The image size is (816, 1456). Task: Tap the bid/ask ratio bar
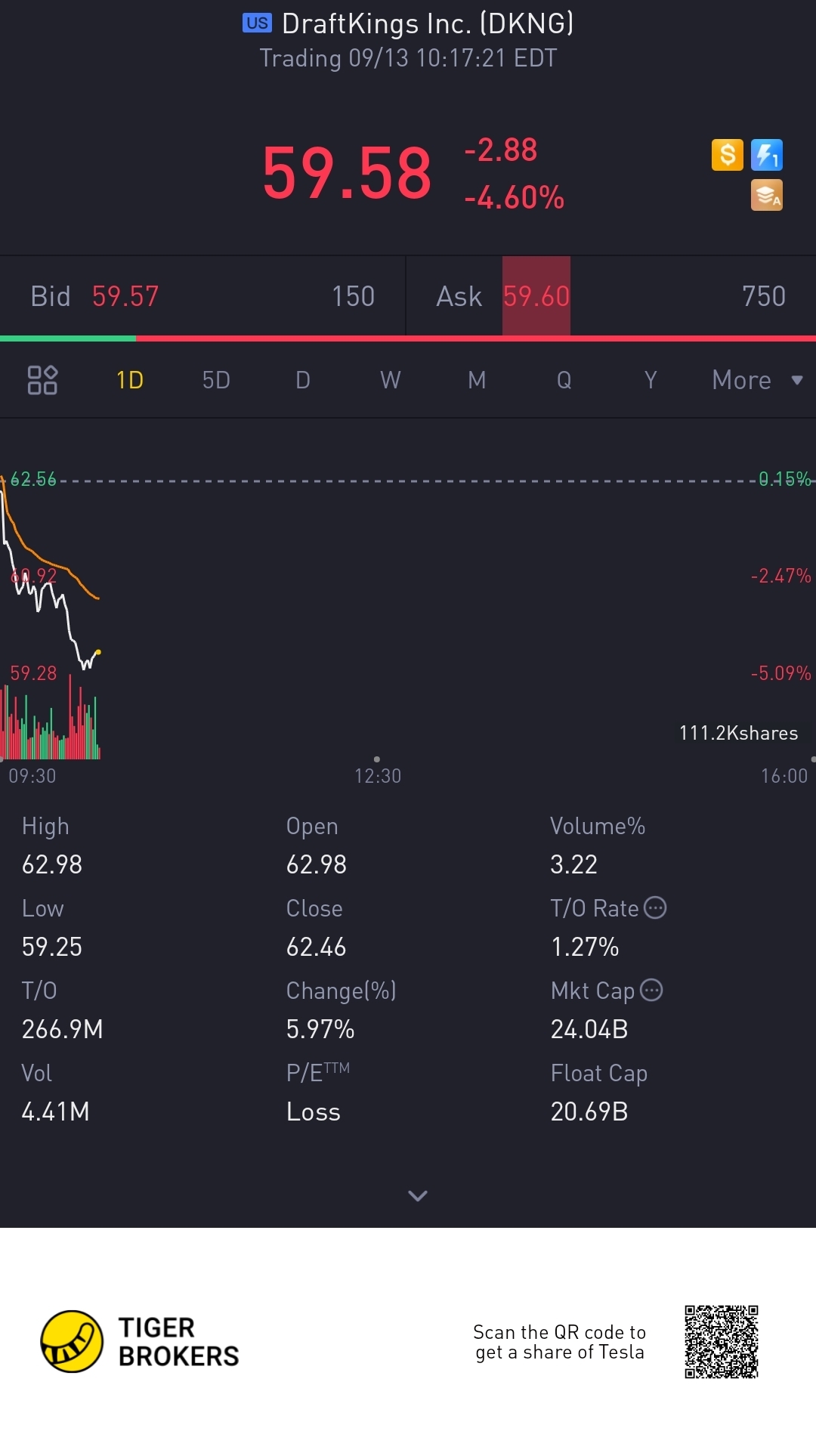[x=408, y=338]
